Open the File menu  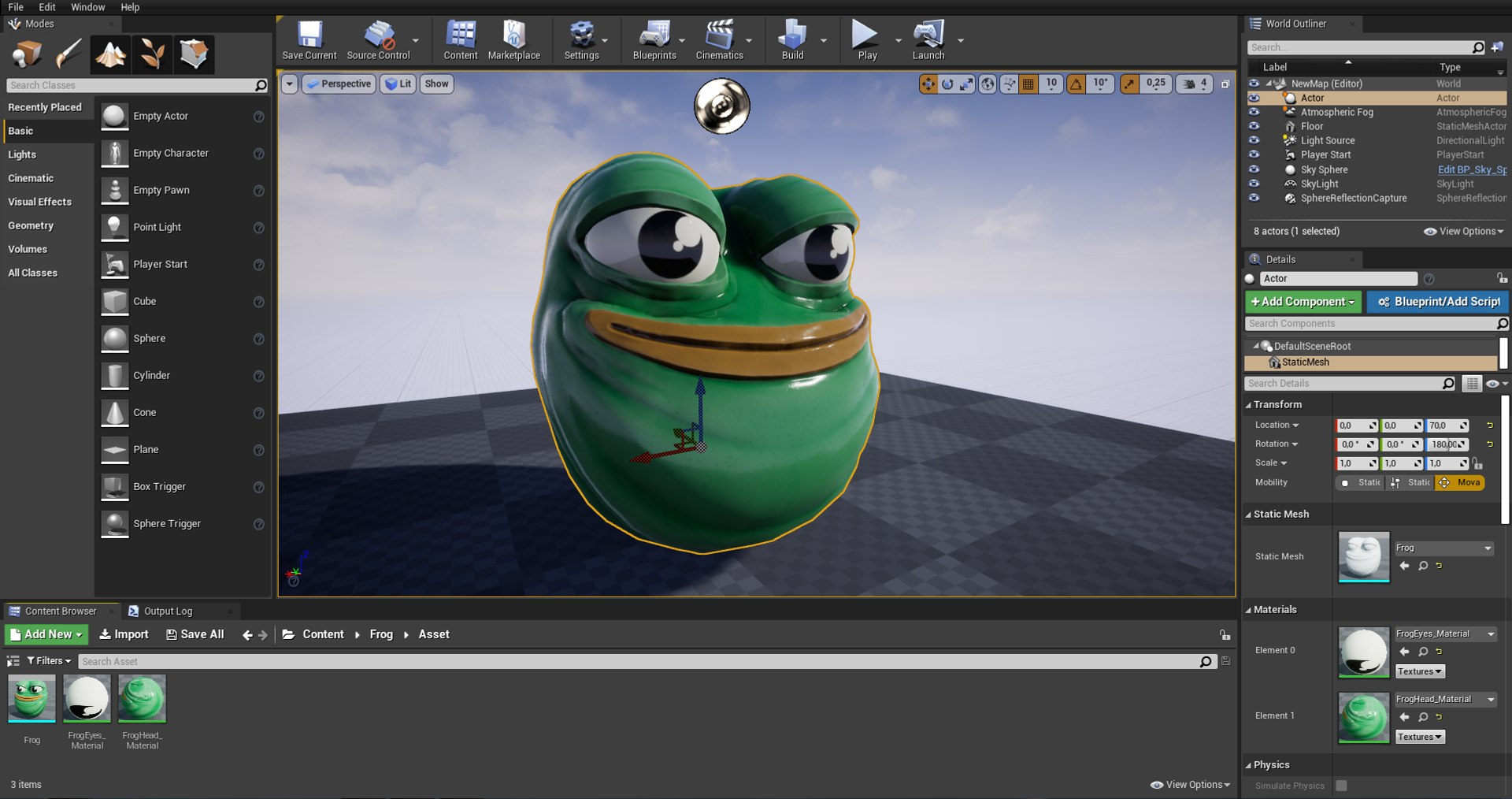pos(16,7)
